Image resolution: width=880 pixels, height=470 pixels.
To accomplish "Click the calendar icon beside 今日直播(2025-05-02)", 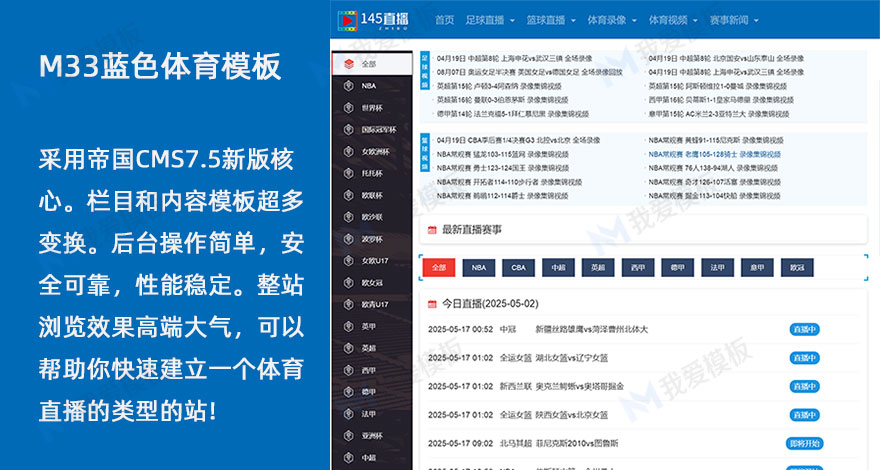I will (432, 304).
